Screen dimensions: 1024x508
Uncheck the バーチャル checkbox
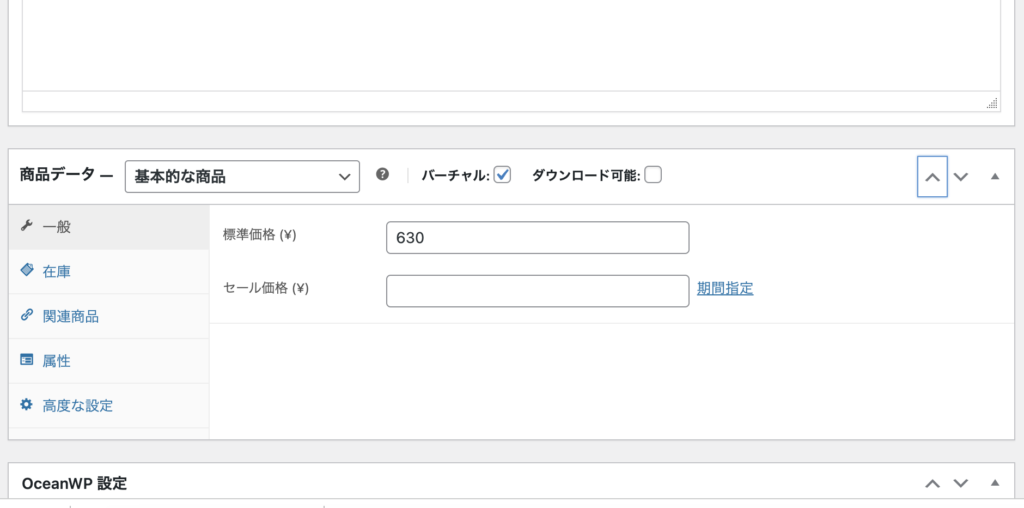[x=502, y=175]
